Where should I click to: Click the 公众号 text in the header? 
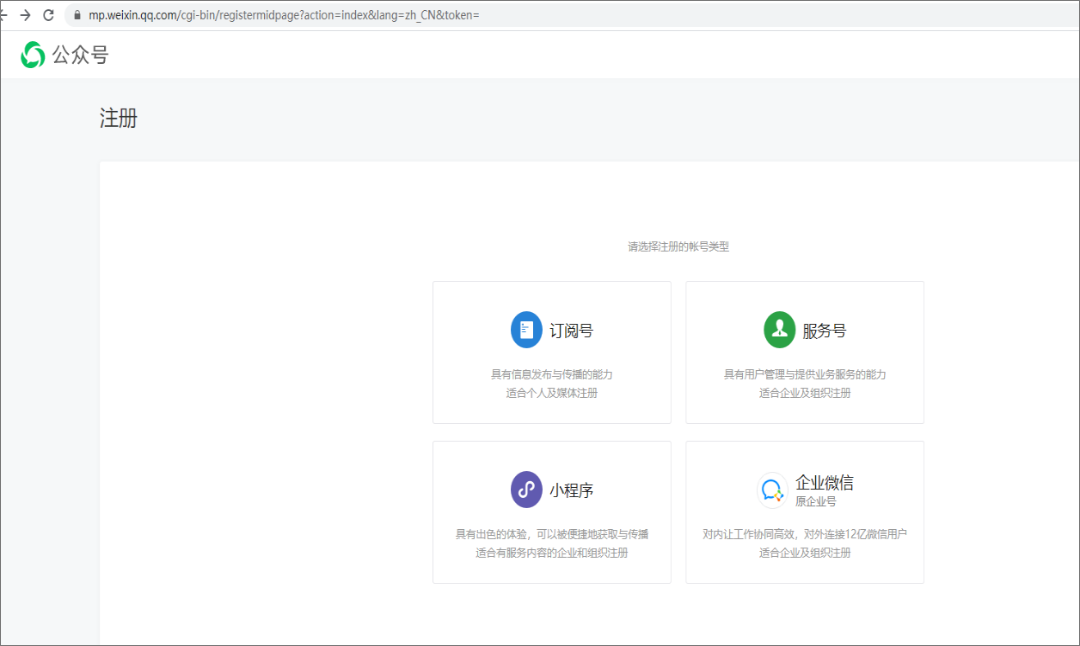click(x=80, y=55)
